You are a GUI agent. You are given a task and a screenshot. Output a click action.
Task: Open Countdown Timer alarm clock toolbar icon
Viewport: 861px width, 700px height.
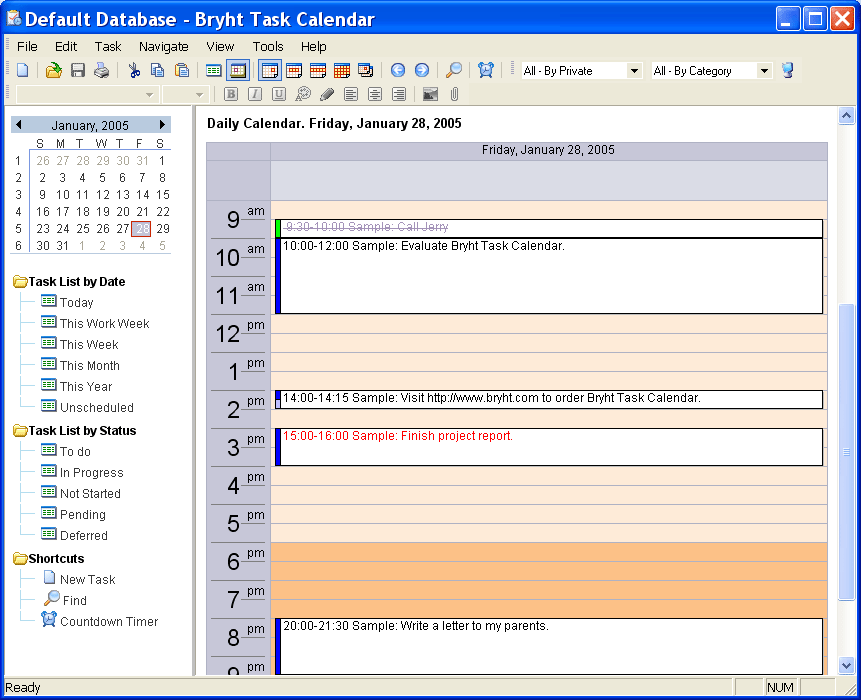(485, 70)
